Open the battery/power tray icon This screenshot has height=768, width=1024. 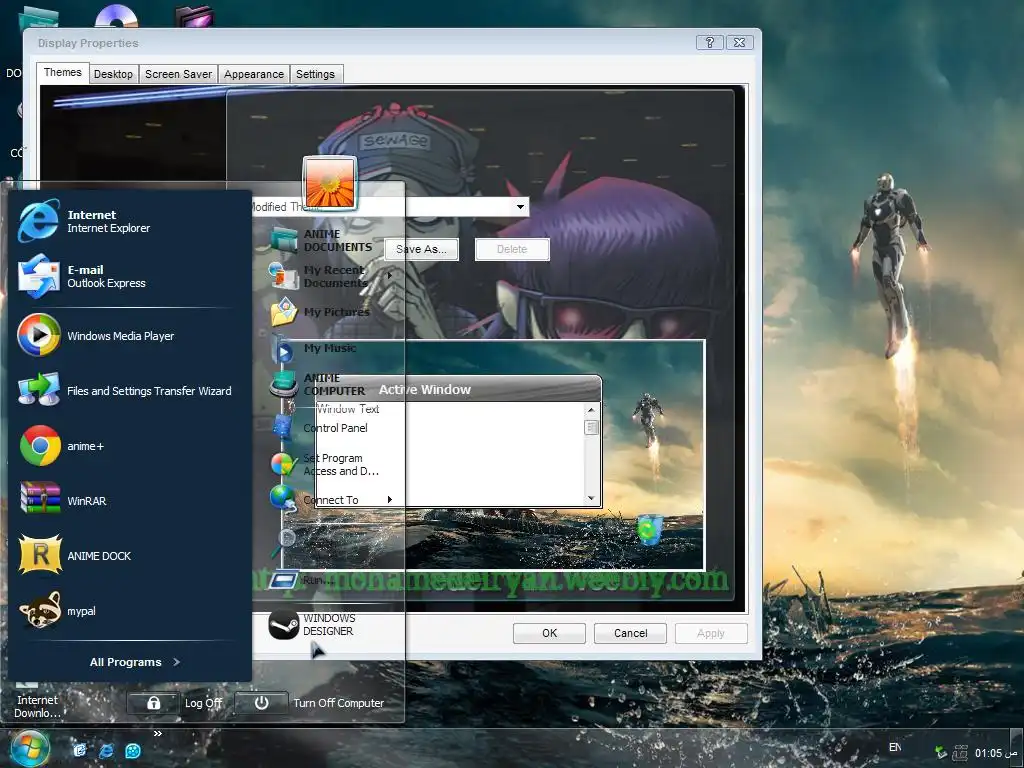coord(960,752)
